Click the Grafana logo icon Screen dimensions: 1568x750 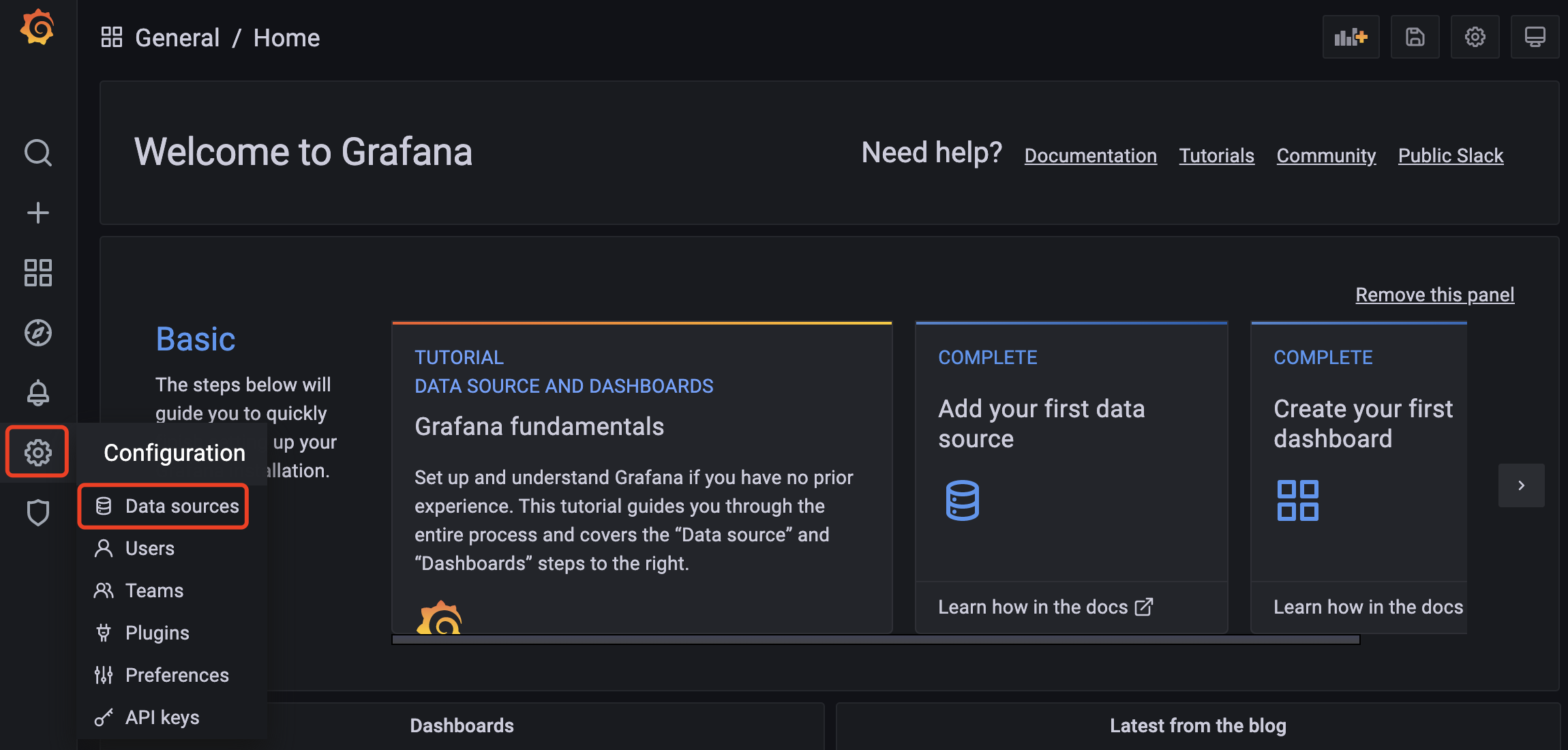pyautogui.click(x=37, y=28)
